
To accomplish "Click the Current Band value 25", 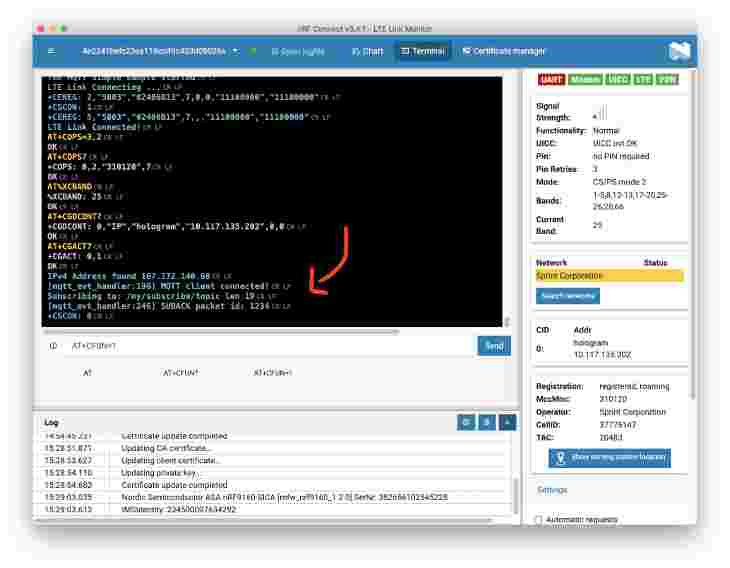I will [597, 225].
